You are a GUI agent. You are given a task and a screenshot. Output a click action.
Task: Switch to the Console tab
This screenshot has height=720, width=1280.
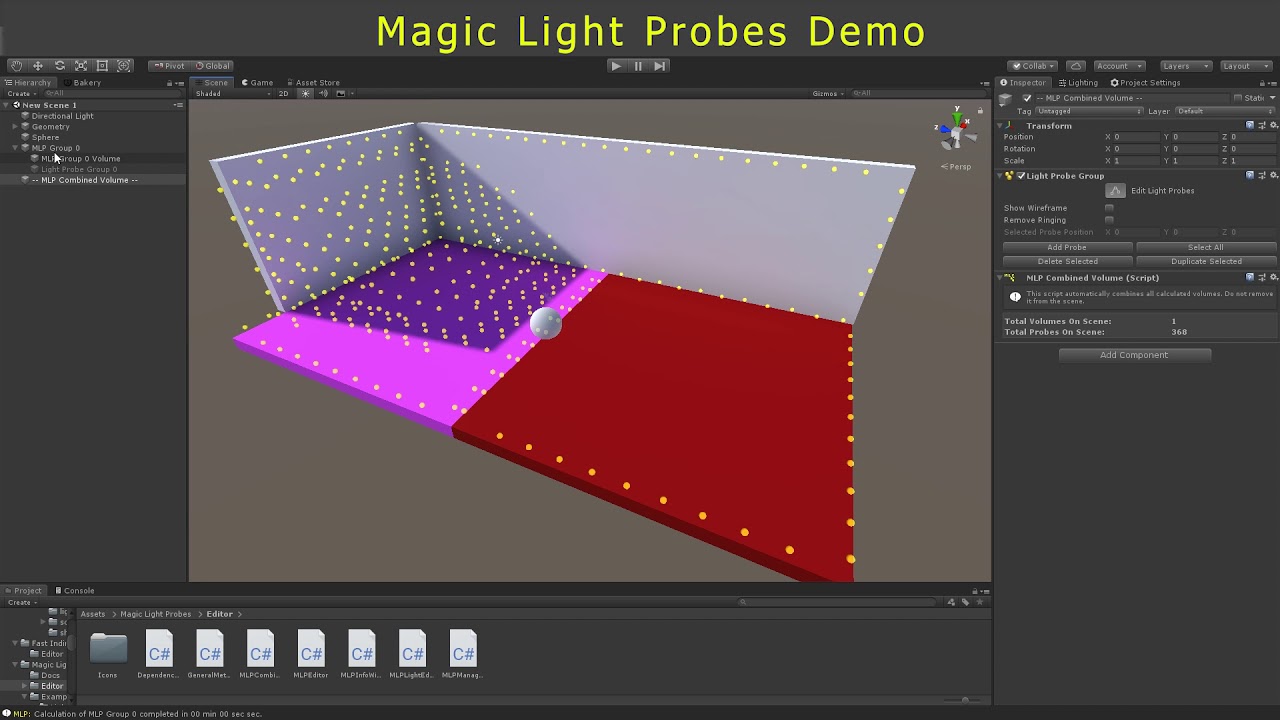74,591
